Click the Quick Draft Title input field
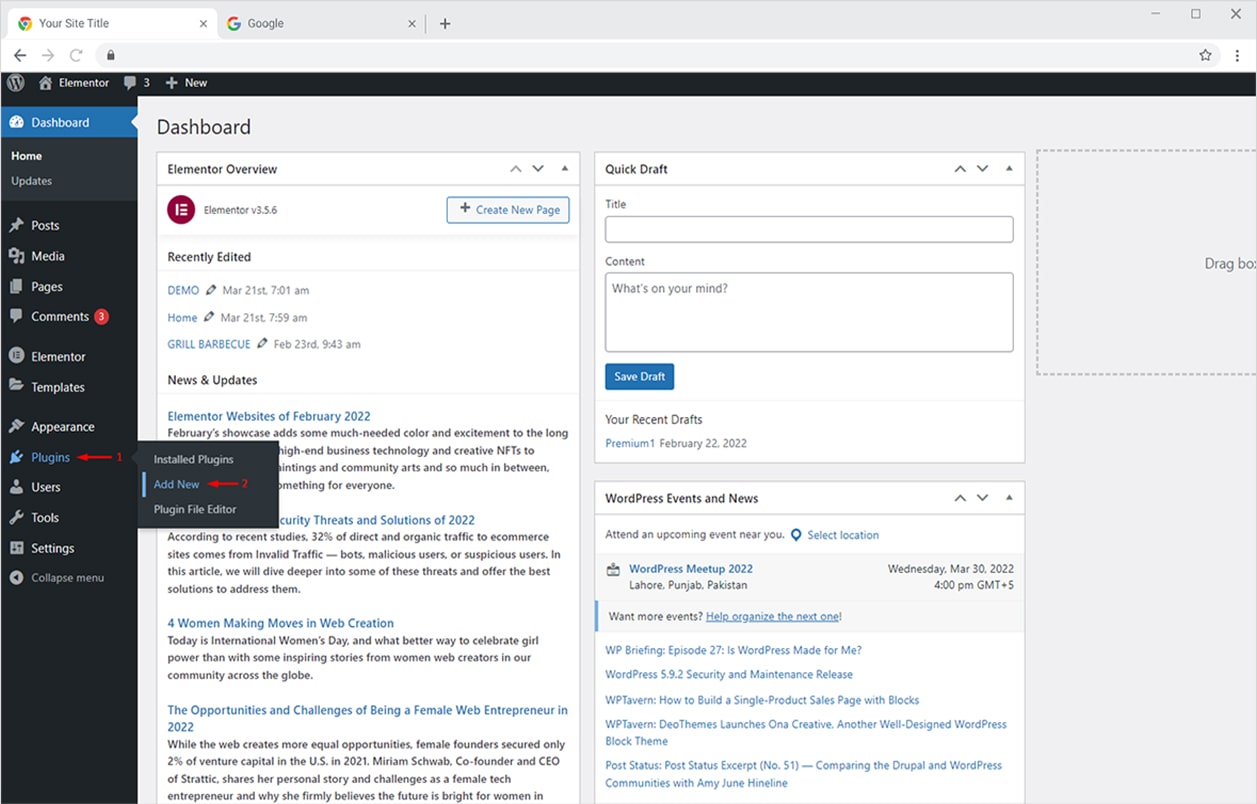 point(808,229)
